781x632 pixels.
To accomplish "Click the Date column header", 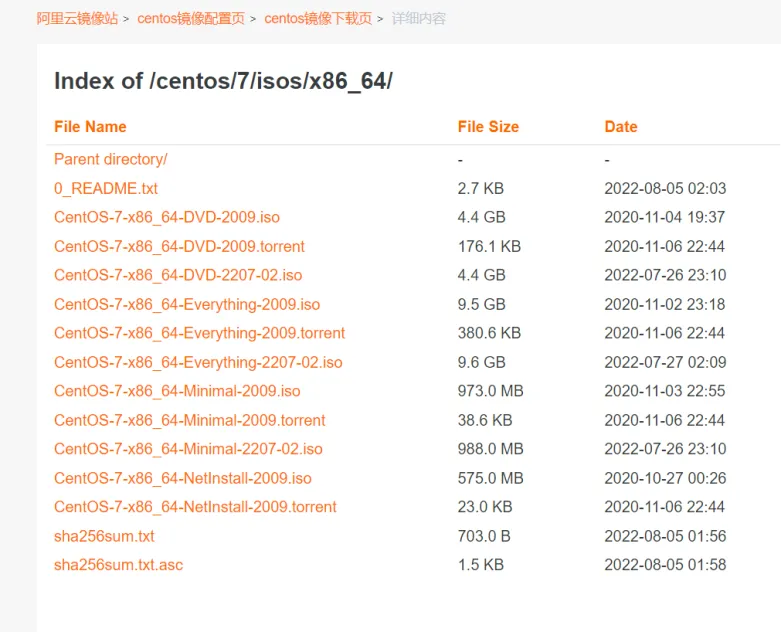I will click(x=621, y=126).
